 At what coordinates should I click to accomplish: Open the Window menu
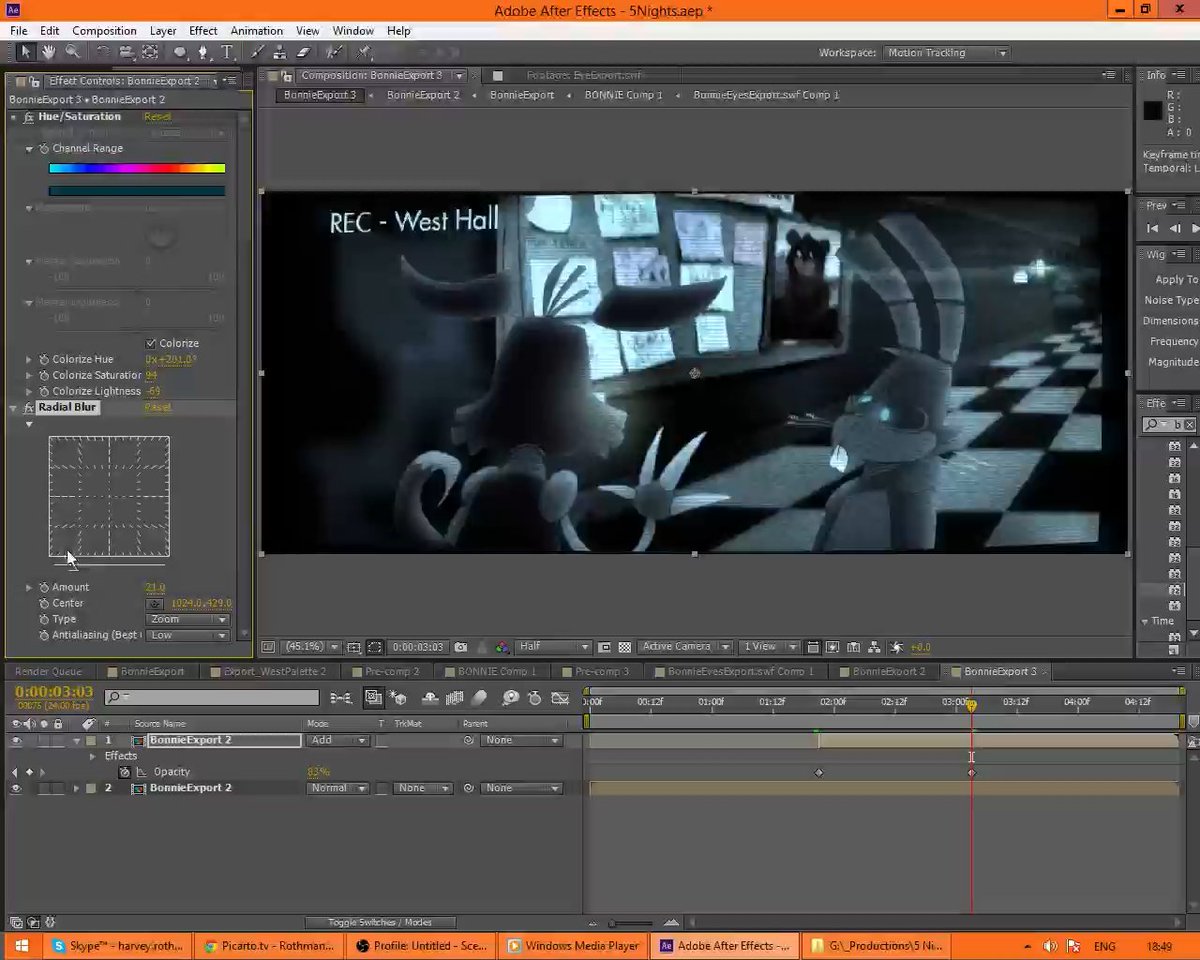pos(353,31)
